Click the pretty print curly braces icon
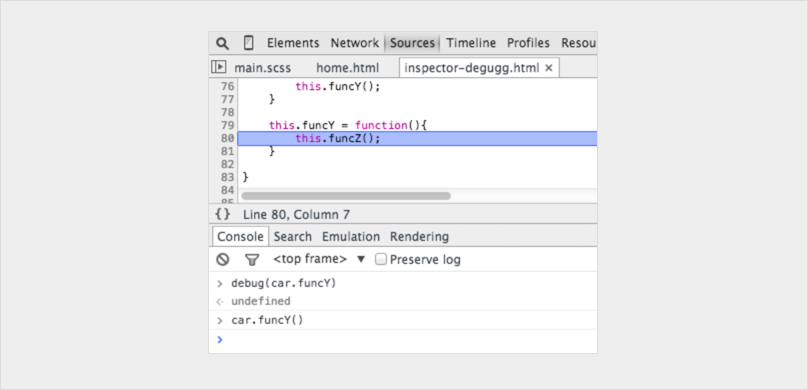 tap(223, 214)
